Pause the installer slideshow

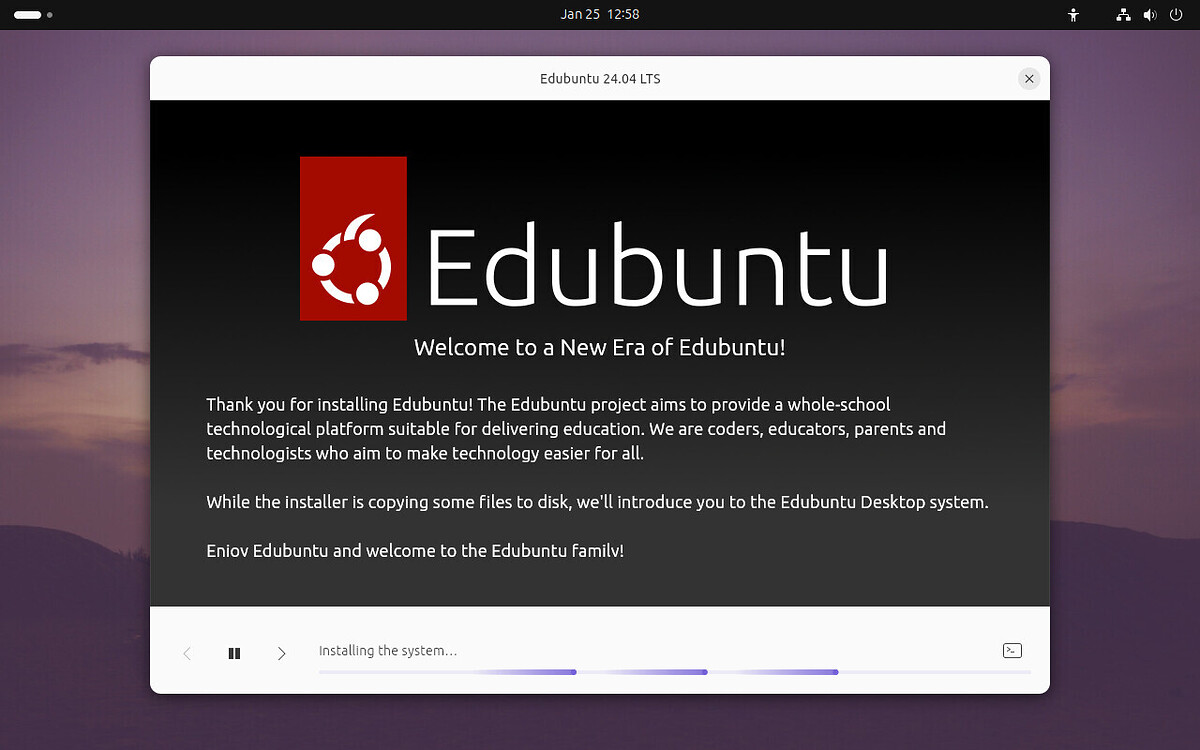234,652
